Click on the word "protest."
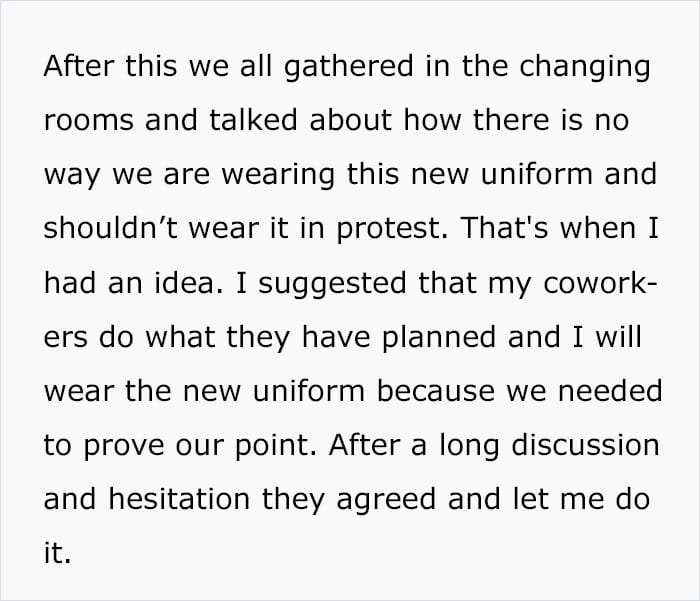The width and height of the screenshot is (700, 601). (x=392, y=230)
